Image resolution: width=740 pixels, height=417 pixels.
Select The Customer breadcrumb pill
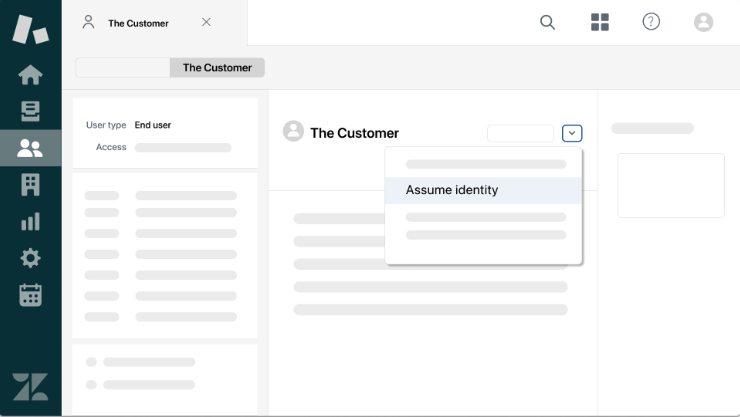[217, 68]
